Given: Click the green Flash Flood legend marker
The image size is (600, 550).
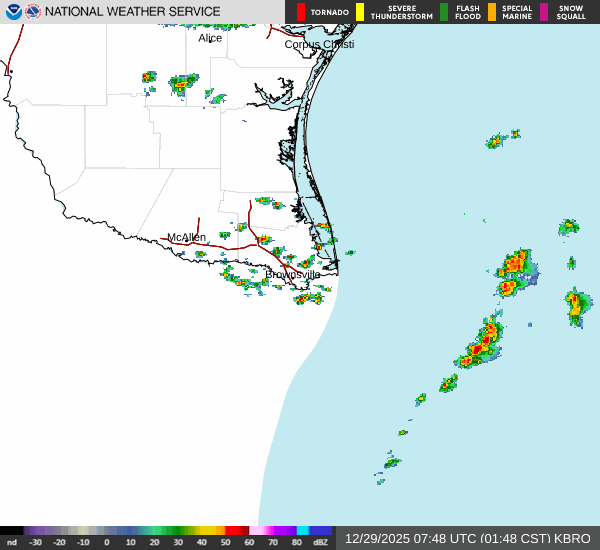Looking at the screenshot, I should [444, 12].
